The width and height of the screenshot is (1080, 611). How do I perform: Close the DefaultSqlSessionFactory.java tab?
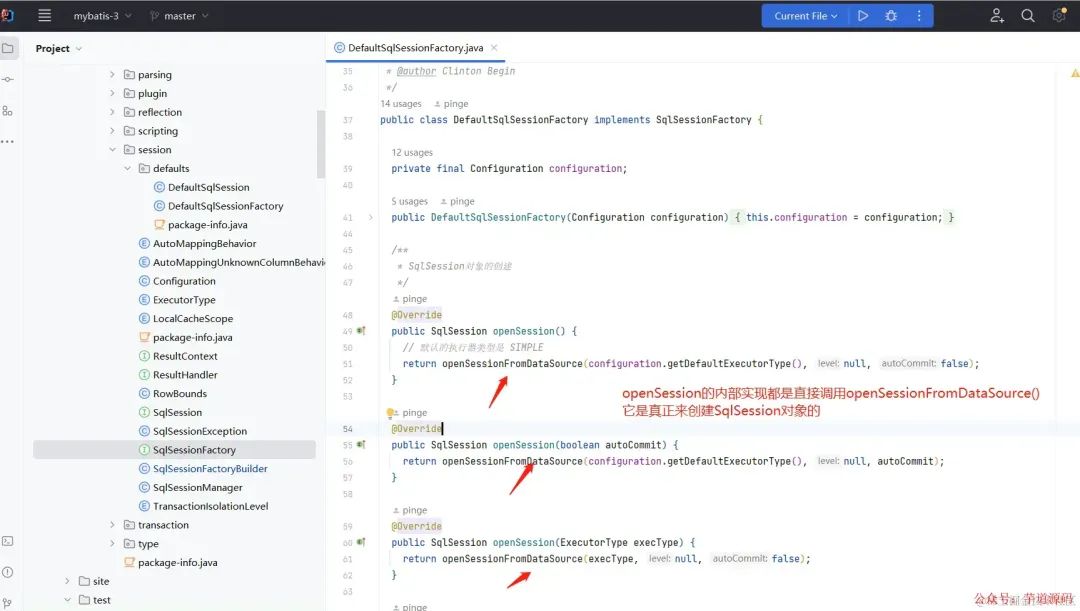coord(494,48)
